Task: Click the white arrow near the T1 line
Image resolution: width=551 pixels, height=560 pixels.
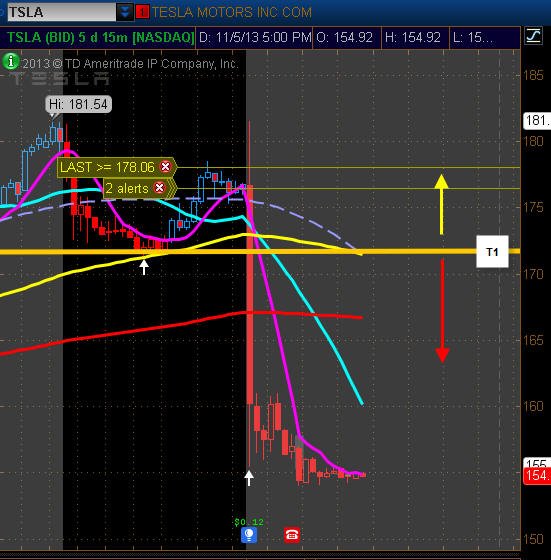Action: coord(144,267)
